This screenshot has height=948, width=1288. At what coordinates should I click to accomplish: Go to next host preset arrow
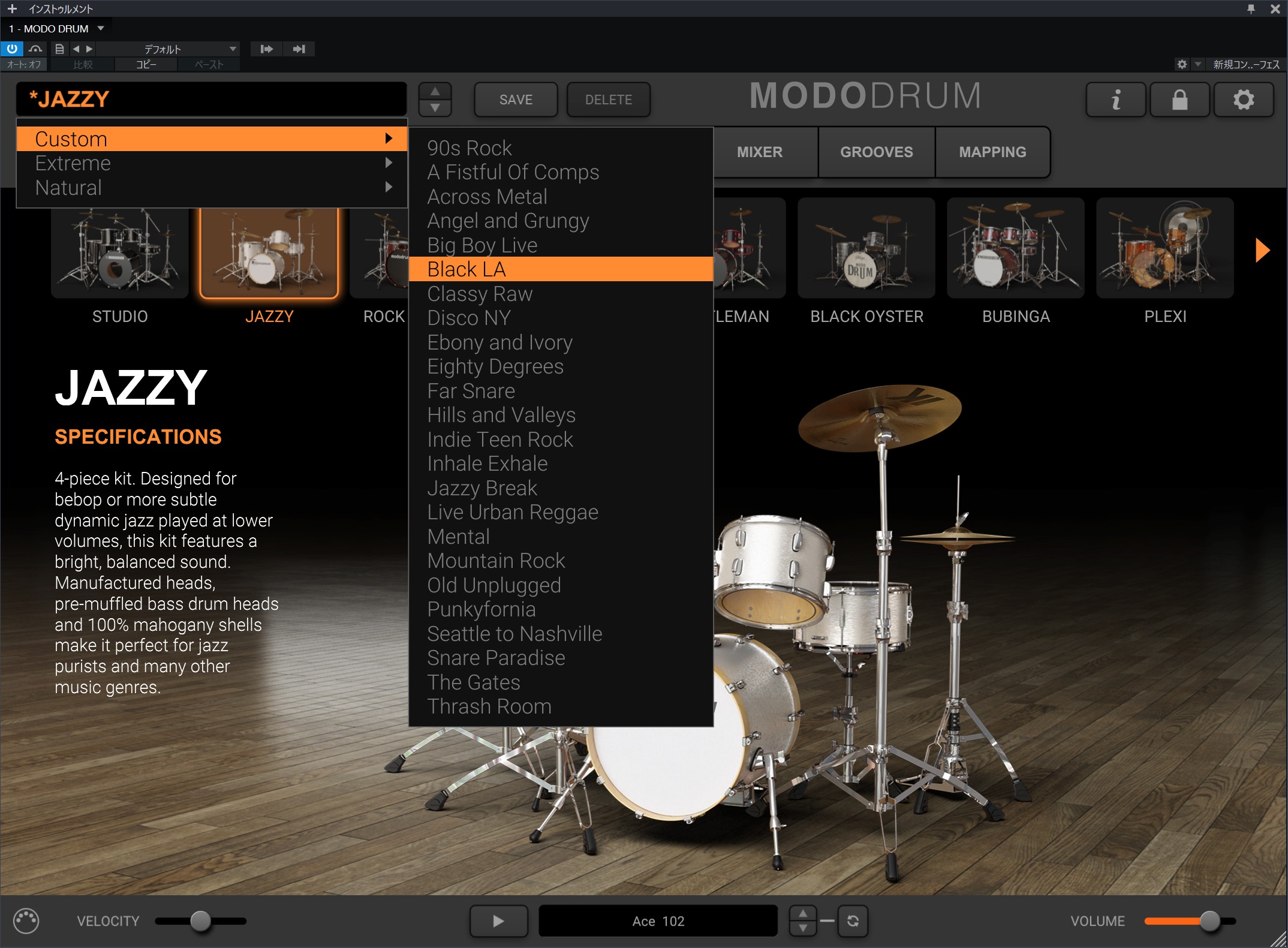[x=89, y=49]
